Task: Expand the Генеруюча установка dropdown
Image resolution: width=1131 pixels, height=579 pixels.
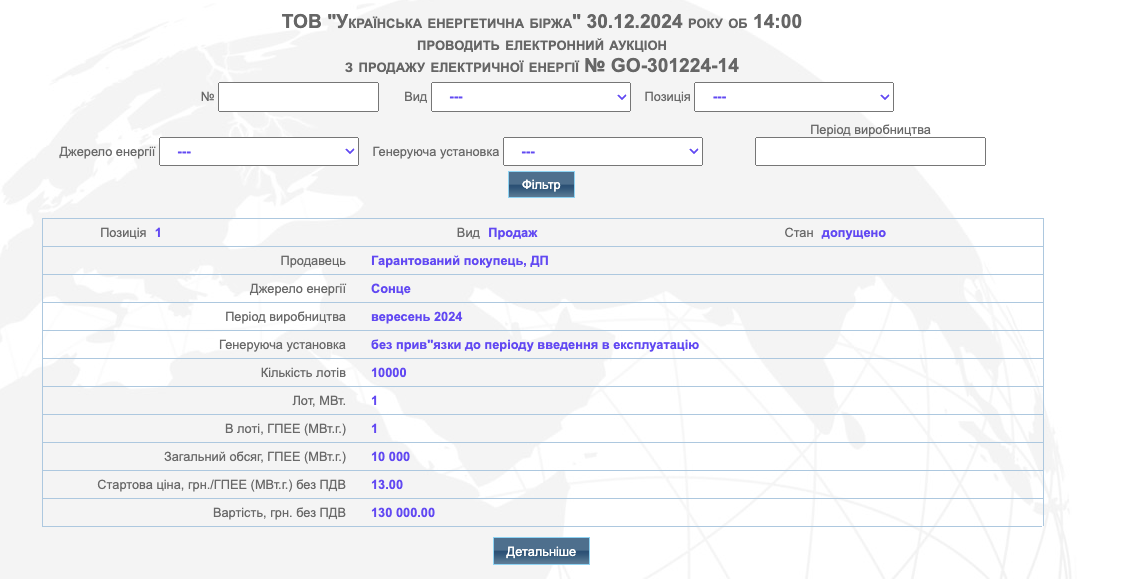Action: coord(603,151)
